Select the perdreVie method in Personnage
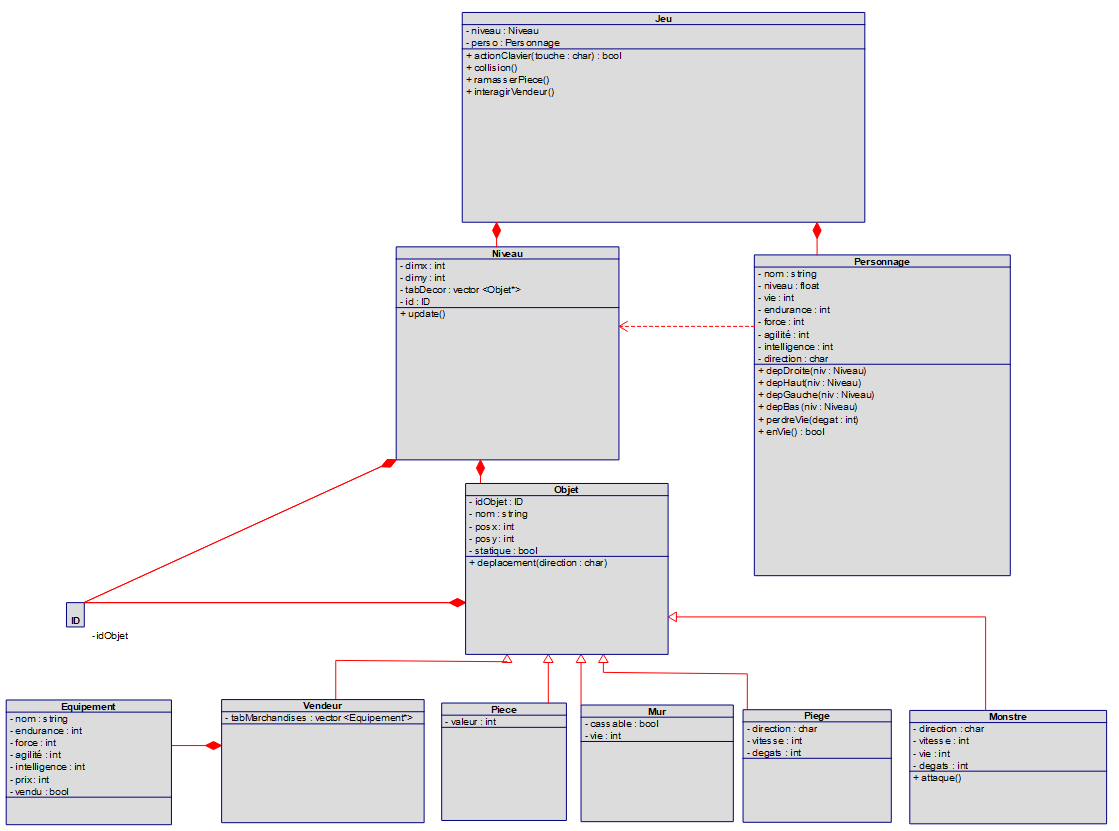This screenshot has width=1119, height=831. point(811,419)
